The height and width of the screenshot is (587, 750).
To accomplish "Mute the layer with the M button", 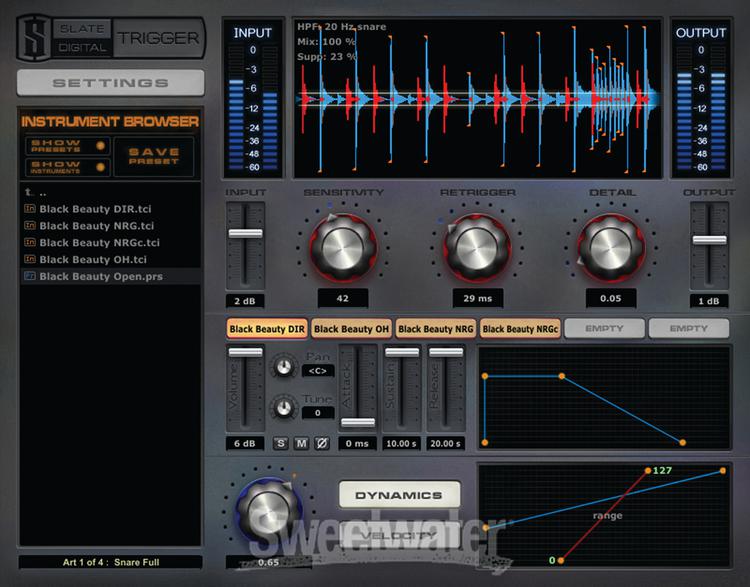I will pos(301,443).
